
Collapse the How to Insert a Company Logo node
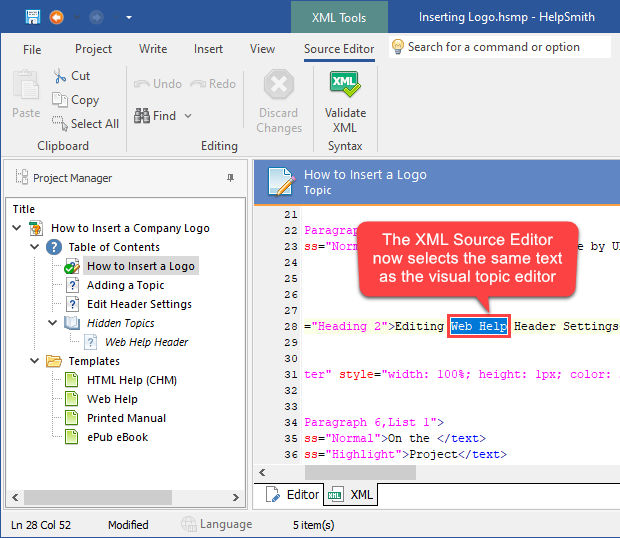coord(17,228)
